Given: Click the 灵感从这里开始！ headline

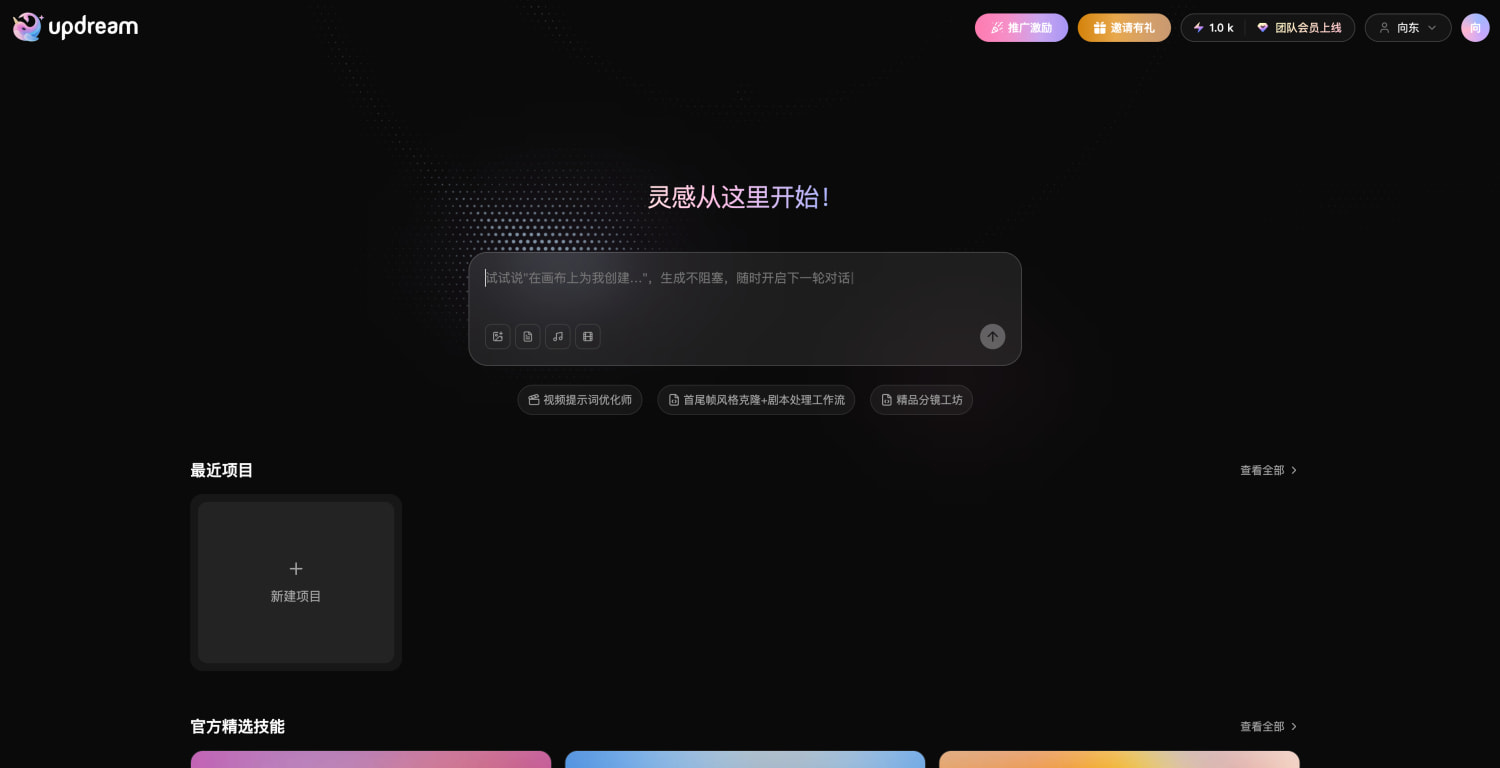Looking at the screenshot, I should pos(740,197).
